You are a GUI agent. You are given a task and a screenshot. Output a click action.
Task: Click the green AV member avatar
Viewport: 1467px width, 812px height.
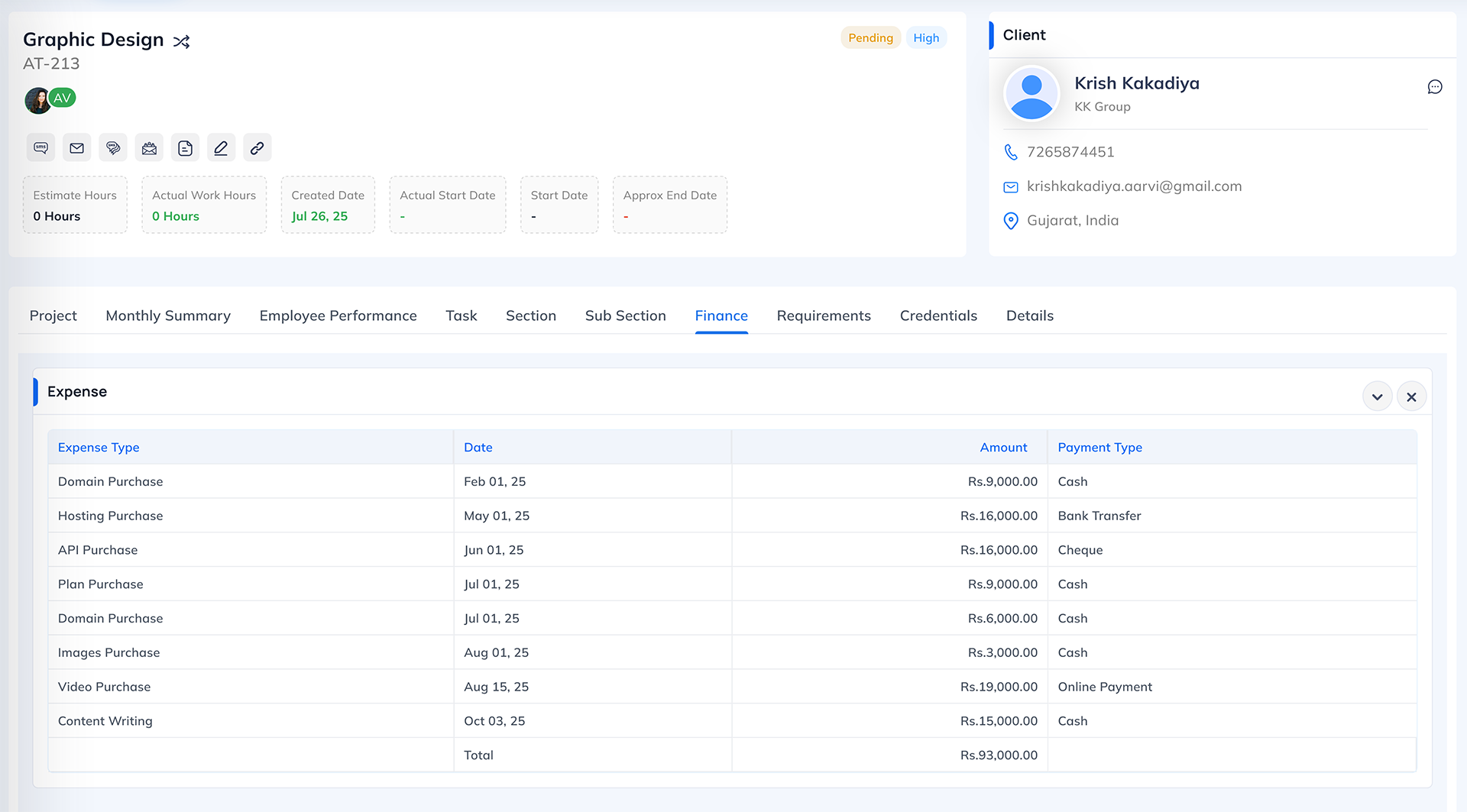(x=63, y=98)
